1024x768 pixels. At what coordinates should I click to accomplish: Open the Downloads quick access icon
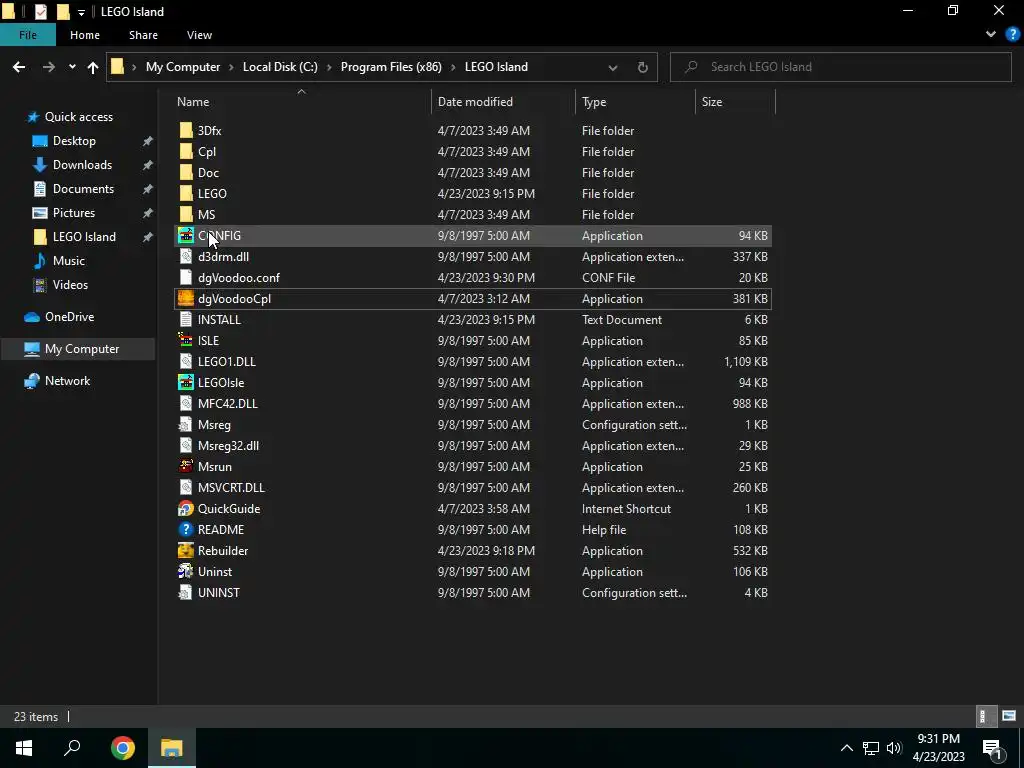click(40, 165)
